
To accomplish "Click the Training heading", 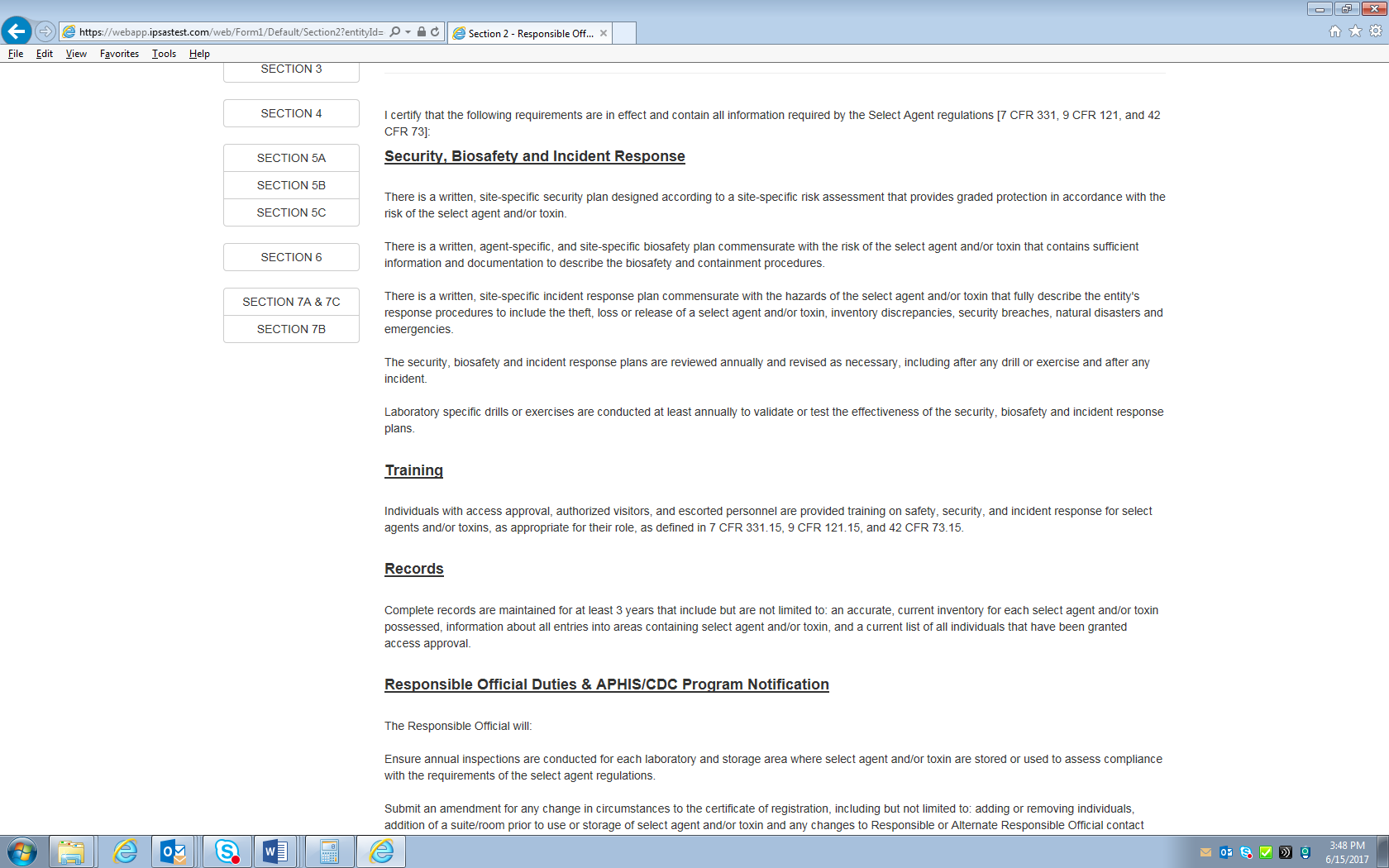I will [413, 470].
